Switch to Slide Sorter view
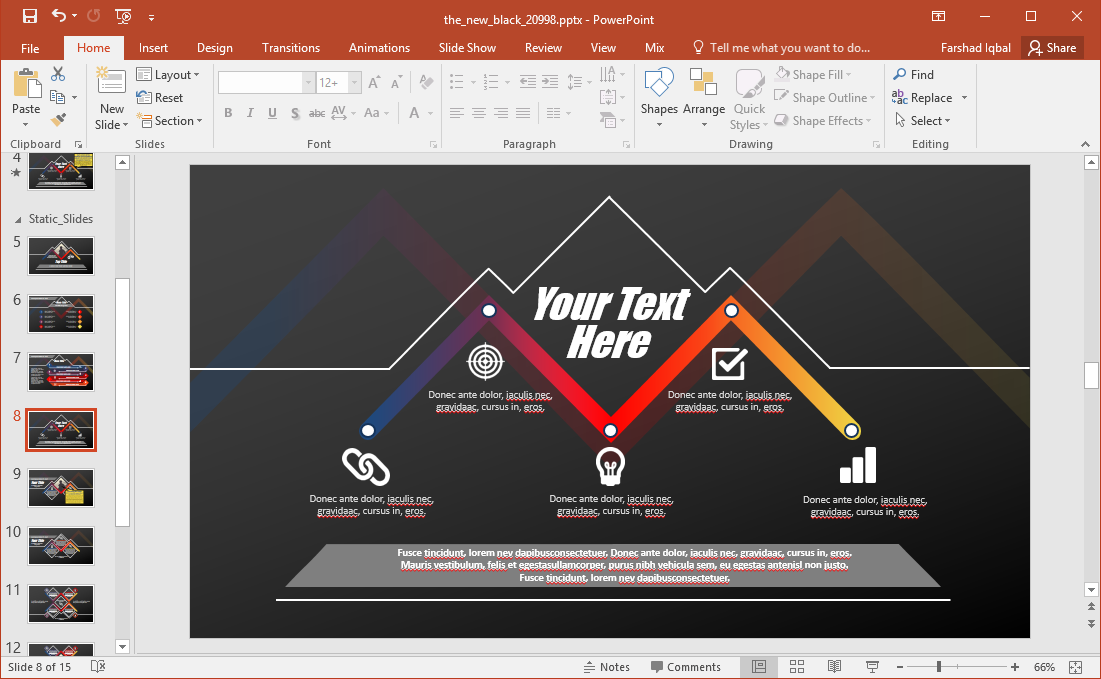This screenshot has width=1101, height=679. point(796,667)
